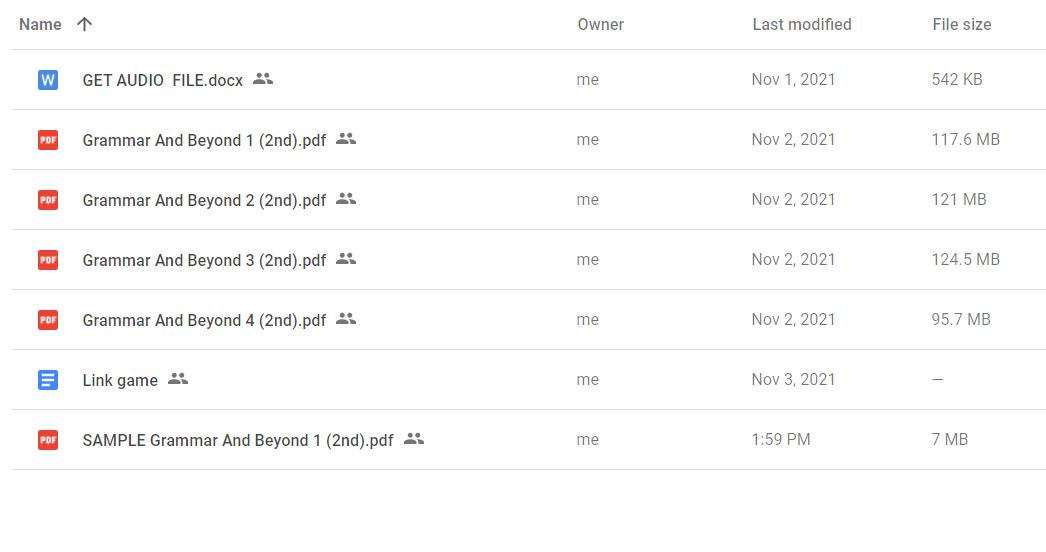Click the PDF icon for Grammar And Beyond 4
The image size is (1046, 552).
point(48,320)
